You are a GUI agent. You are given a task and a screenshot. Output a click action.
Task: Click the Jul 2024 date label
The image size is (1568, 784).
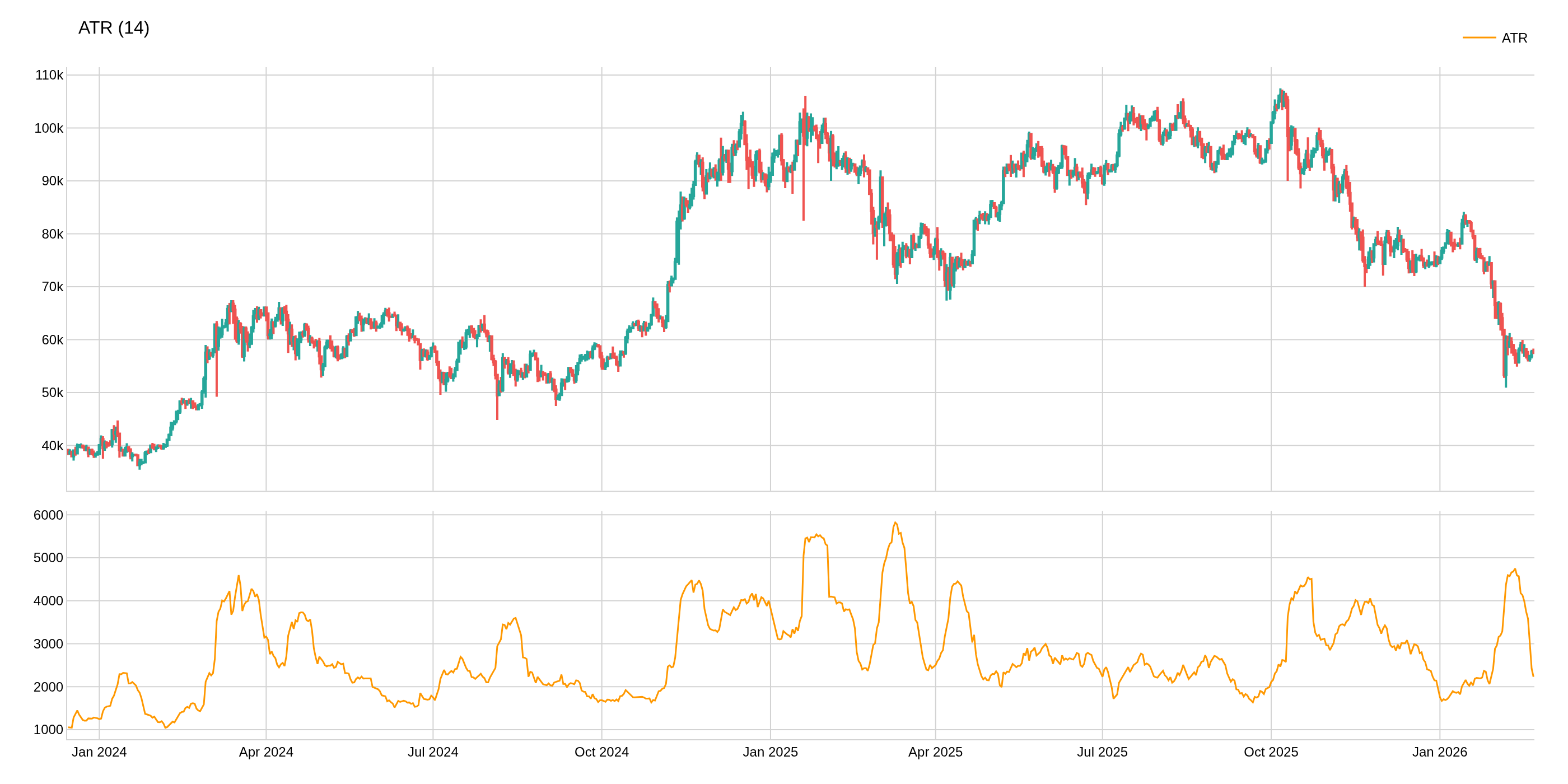(433, 752)
